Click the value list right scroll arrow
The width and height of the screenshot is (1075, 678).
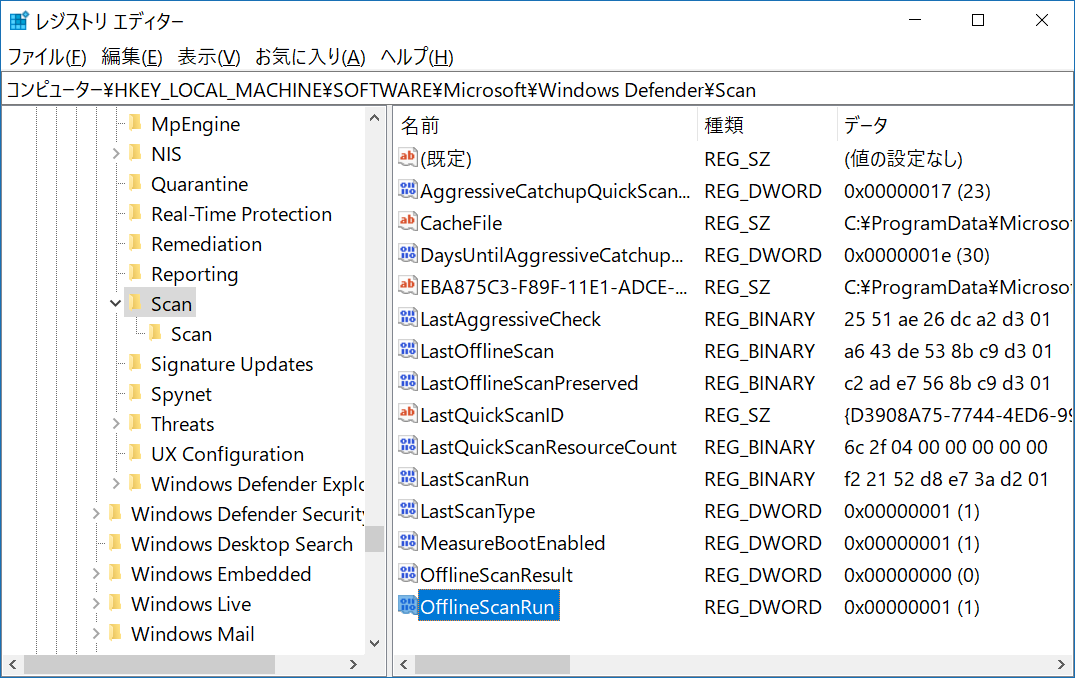(x=1061, y=664)
